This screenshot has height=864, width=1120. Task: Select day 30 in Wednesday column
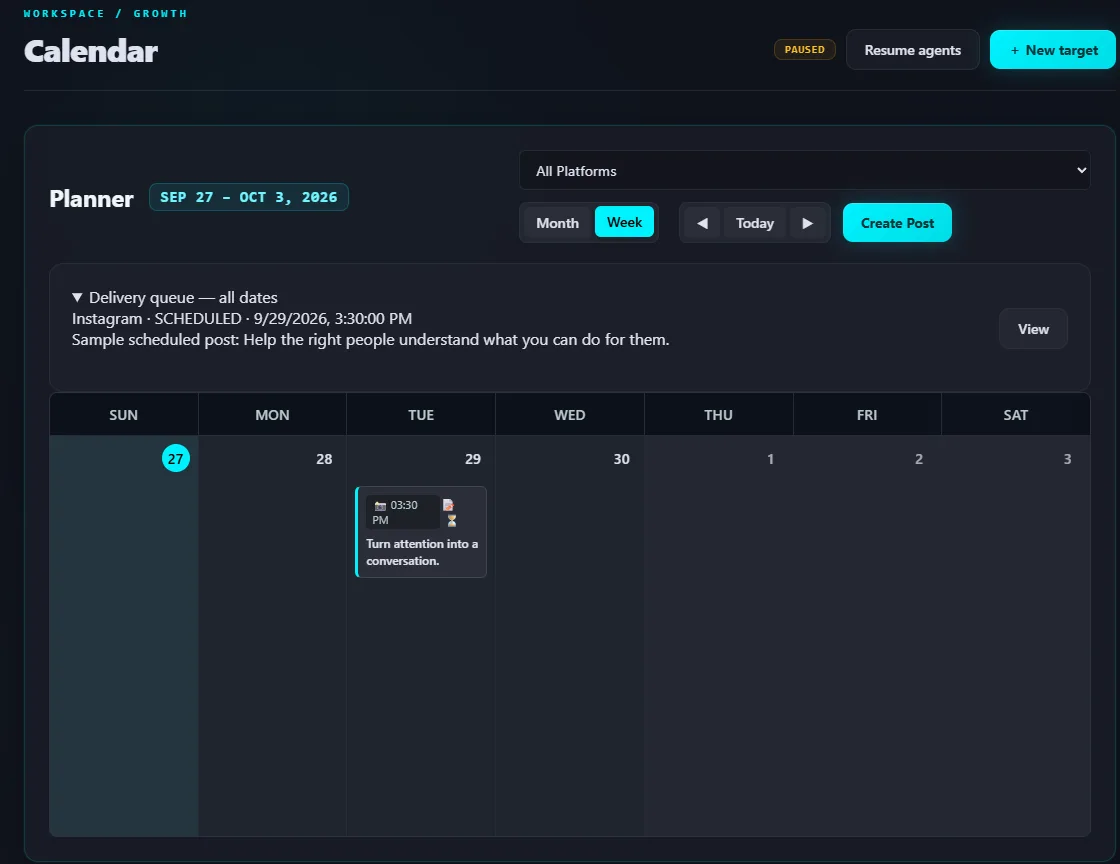tap(621, 459)
